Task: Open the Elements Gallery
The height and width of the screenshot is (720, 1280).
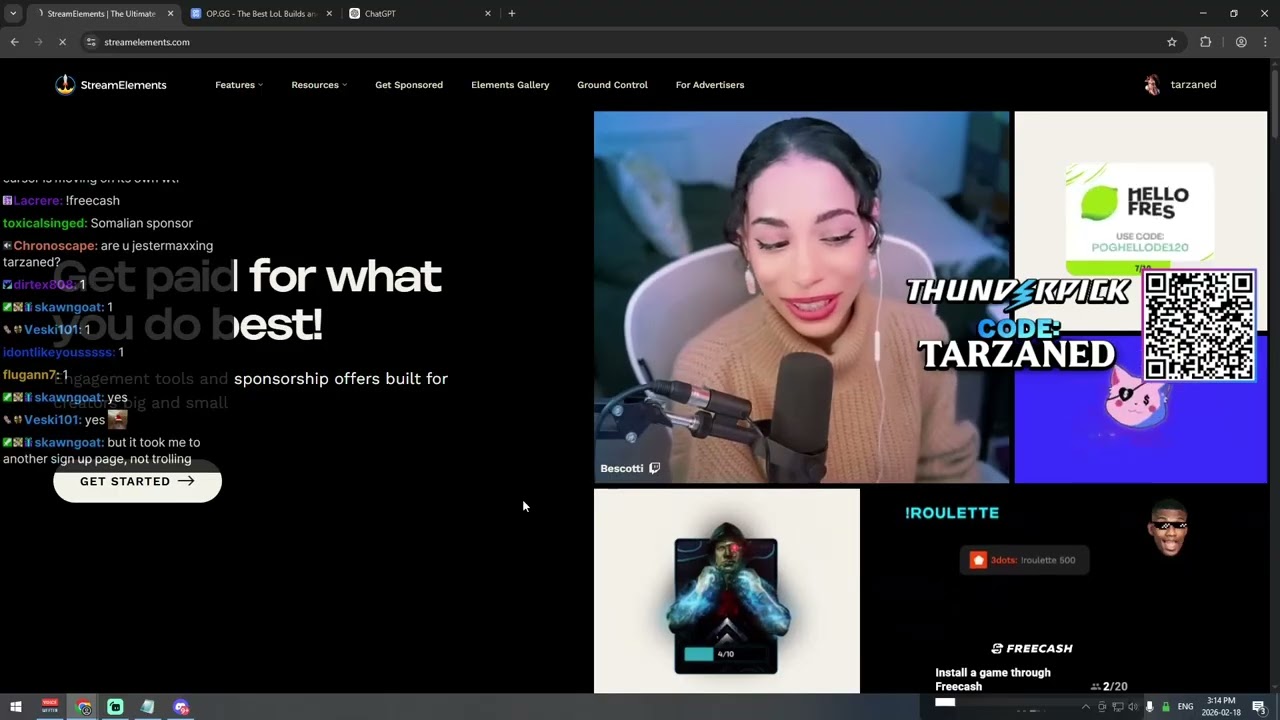Action: [x=510, y=85]
